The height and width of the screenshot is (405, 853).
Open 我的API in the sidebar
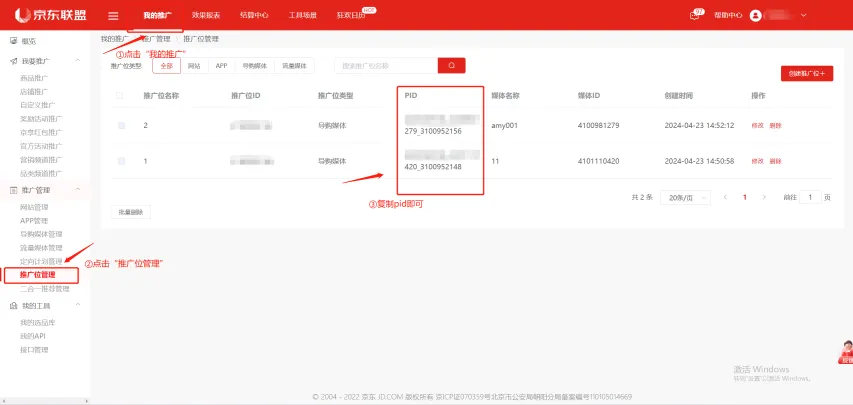(x=33, y=336)
